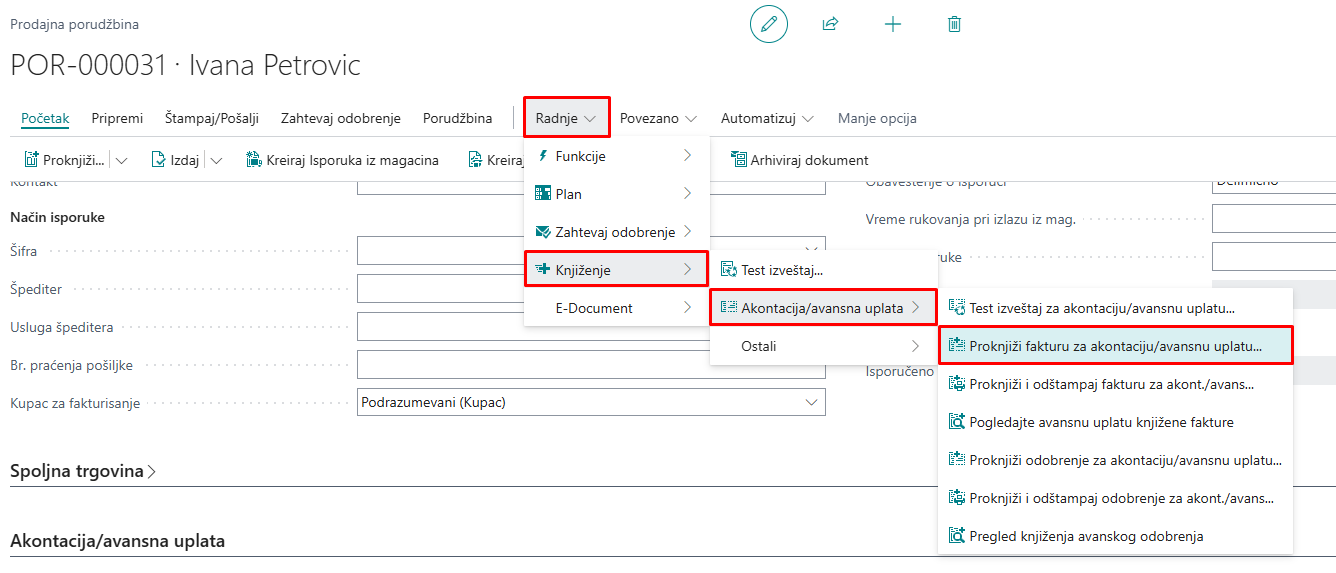Click the Proknjiži toolbar button

[x=64, y=160]
